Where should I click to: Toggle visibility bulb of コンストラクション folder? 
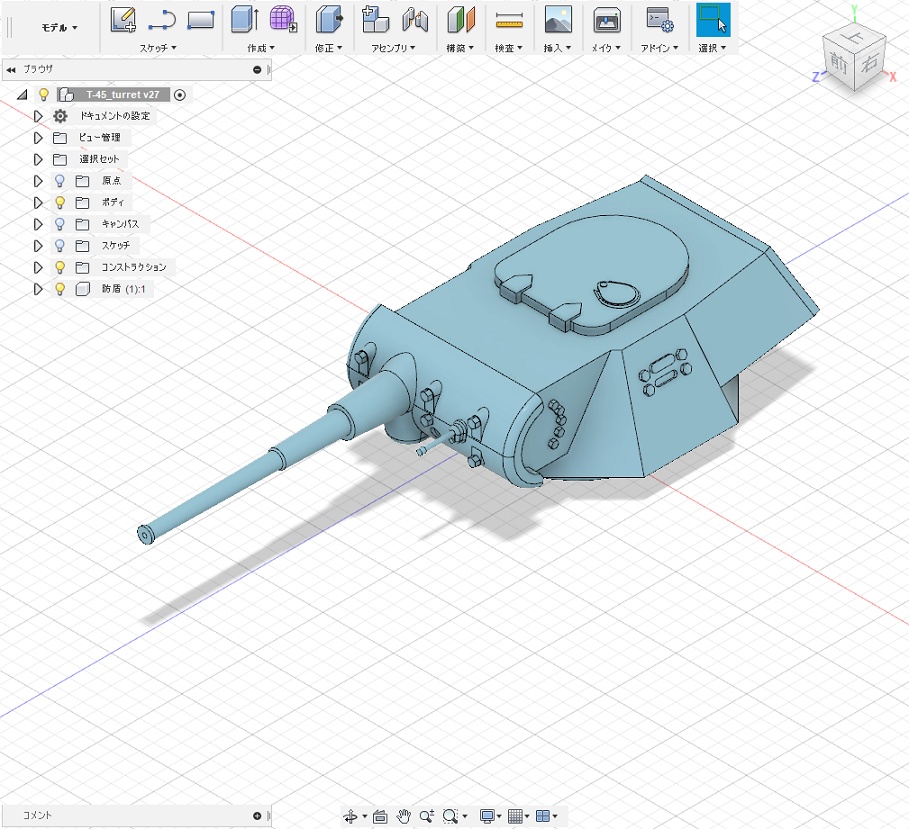coord(59,267)
